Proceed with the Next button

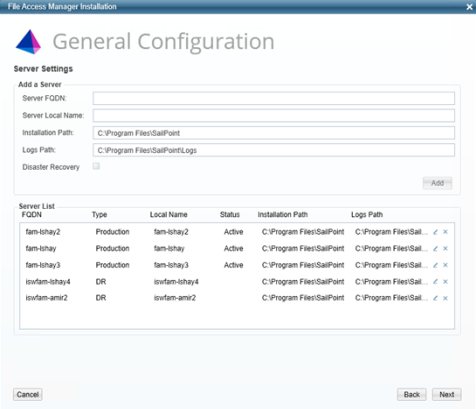pos(447,395)
